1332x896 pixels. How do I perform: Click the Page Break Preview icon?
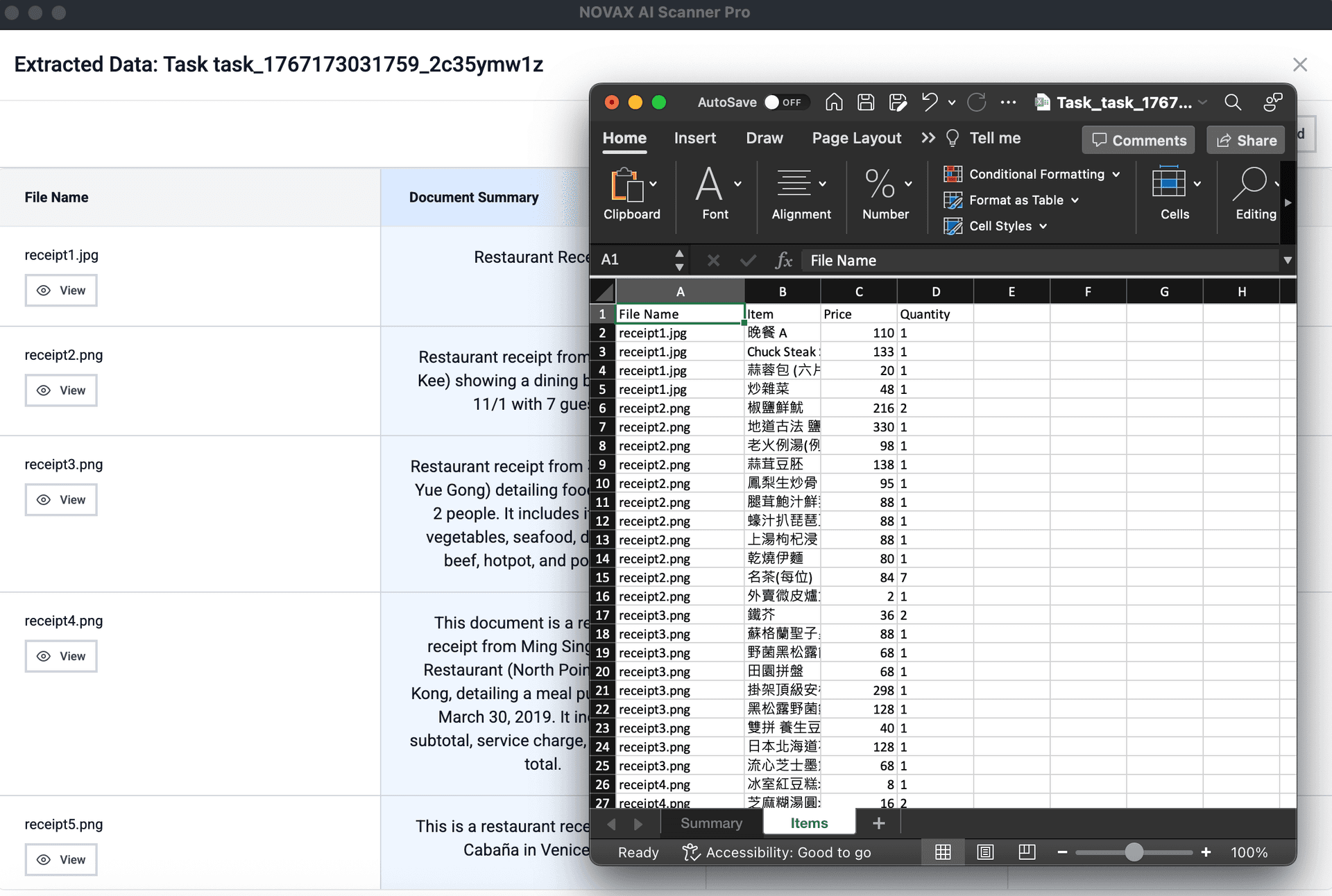1027,852
